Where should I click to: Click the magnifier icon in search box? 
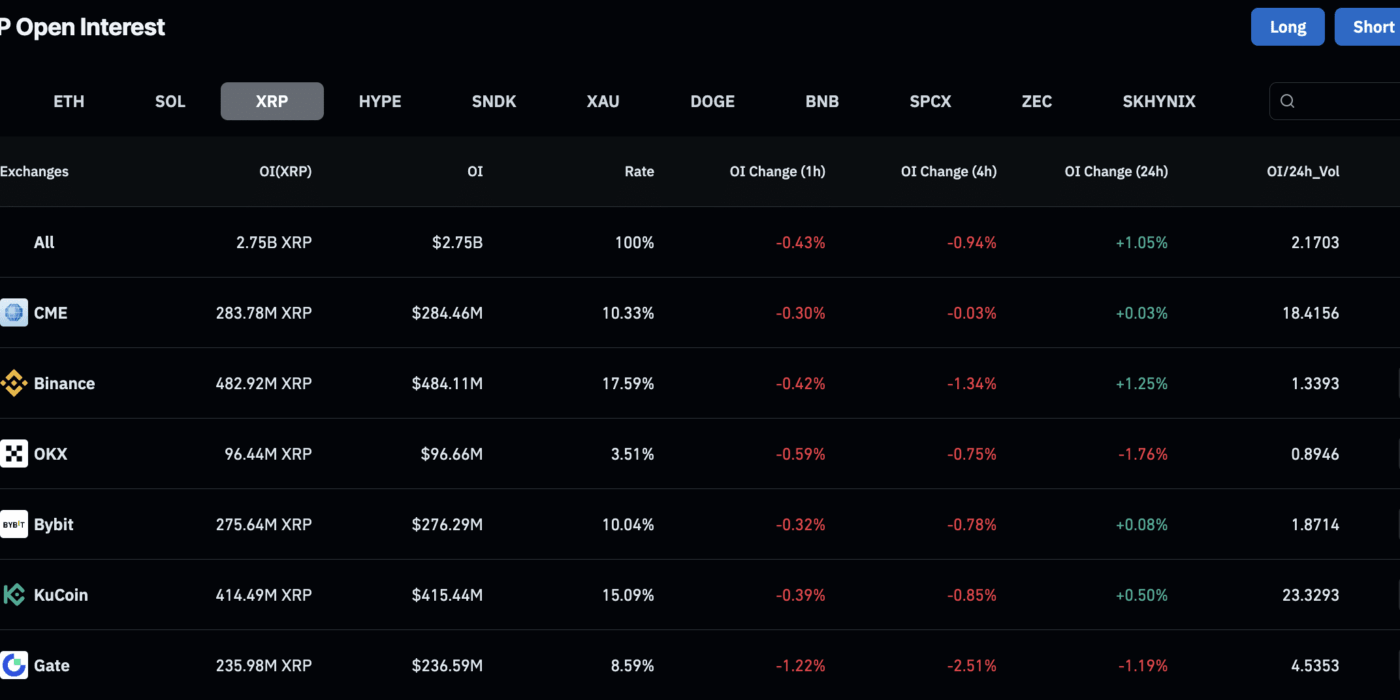pyautogui.click(x=1288, y=101)
